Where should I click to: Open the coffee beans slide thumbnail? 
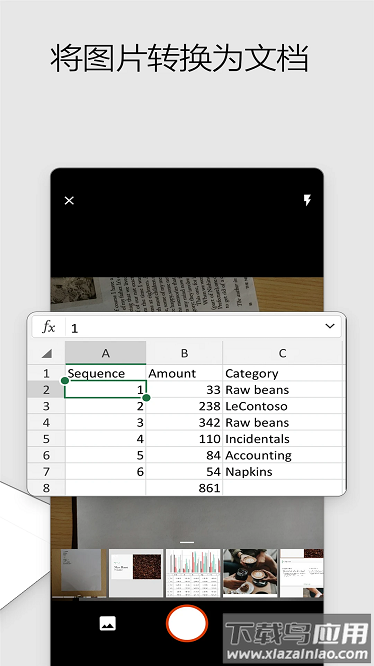pos(136,573)
